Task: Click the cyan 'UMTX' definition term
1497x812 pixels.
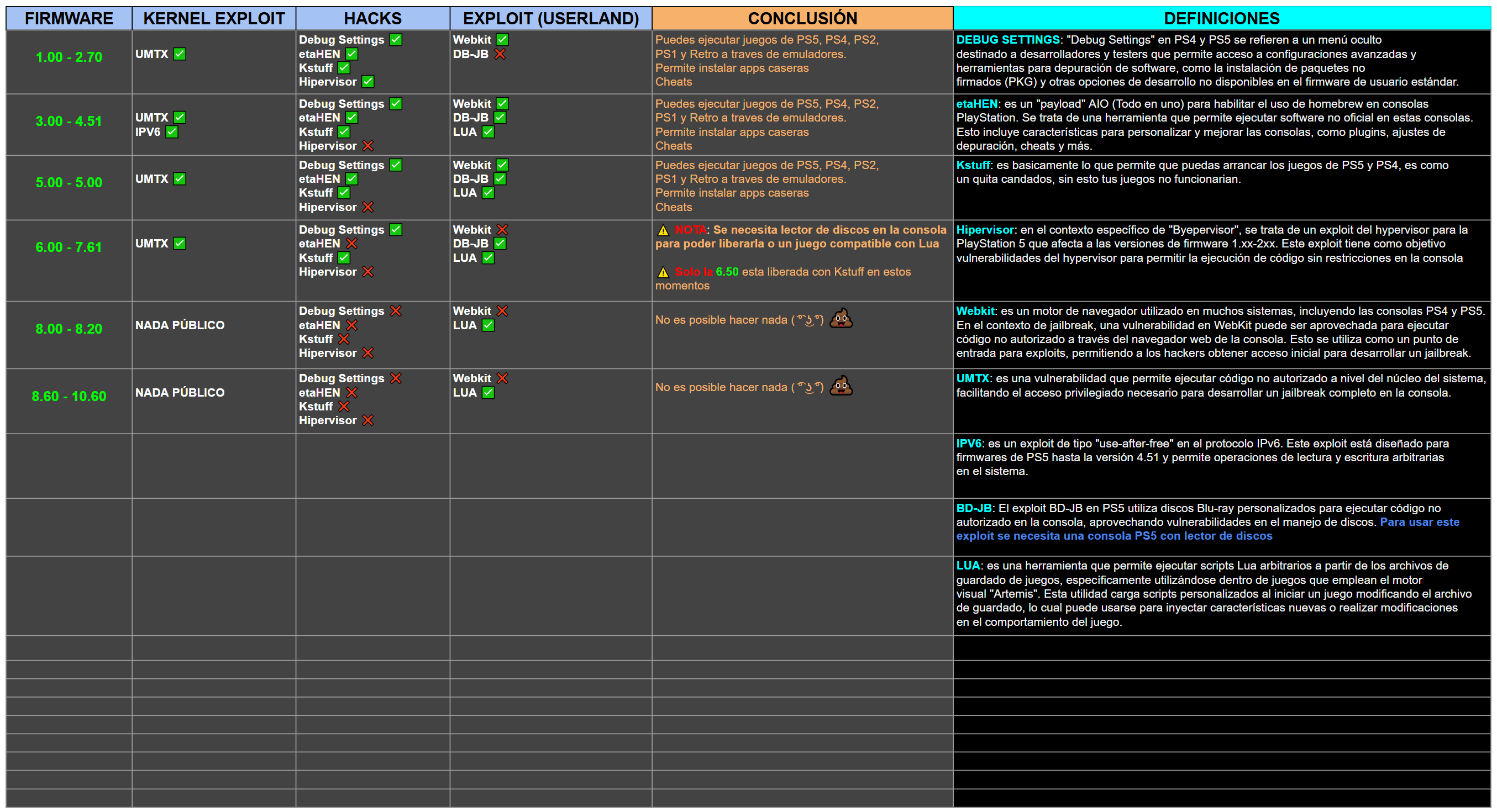Action: pos(973,378)
